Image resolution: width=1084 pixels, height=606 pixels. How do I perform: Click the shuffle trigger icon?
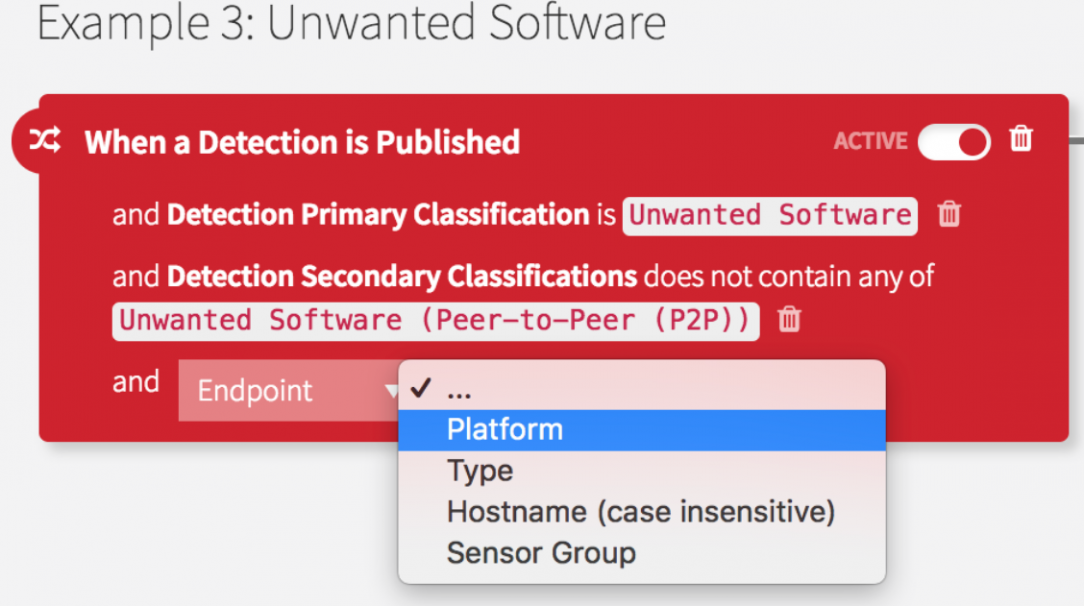click(x=43, y=142)
